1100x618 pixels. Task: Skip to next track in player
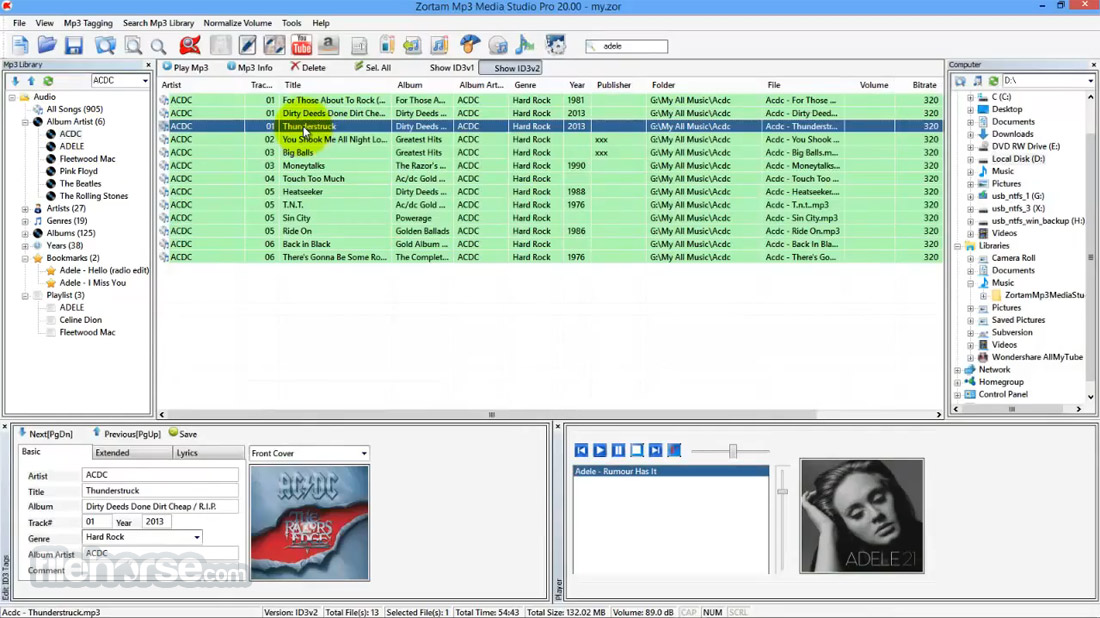(x=655, y=450)
